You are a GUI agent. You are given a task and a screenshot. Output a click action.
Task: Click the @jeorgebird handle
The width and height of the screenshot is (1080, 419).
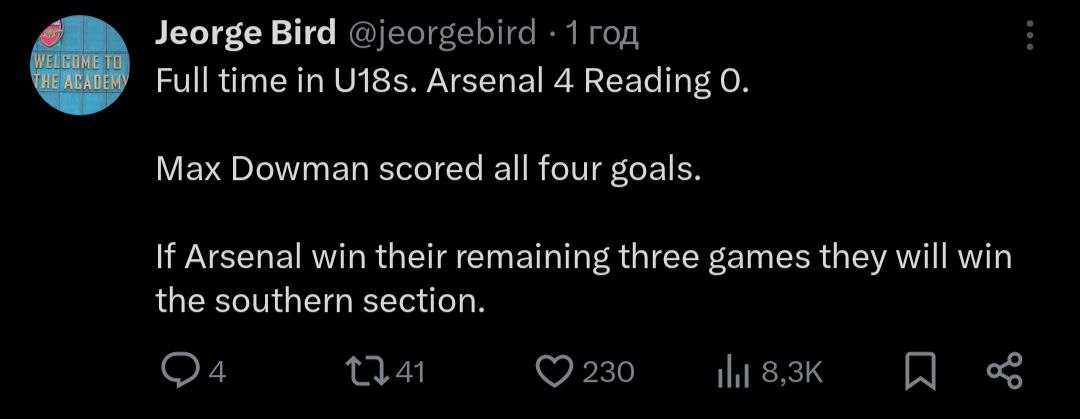(x=441, y=34)
